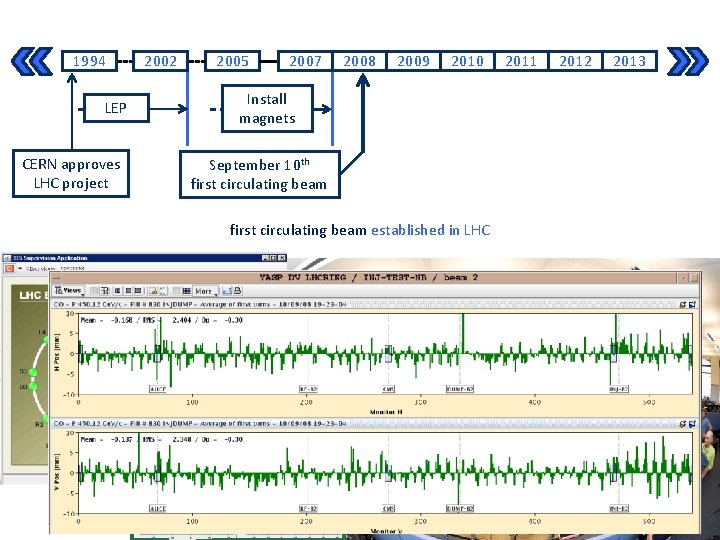The image size is (720, 540).
Task: Select year 2007 on the timeline
Action: 305,61
